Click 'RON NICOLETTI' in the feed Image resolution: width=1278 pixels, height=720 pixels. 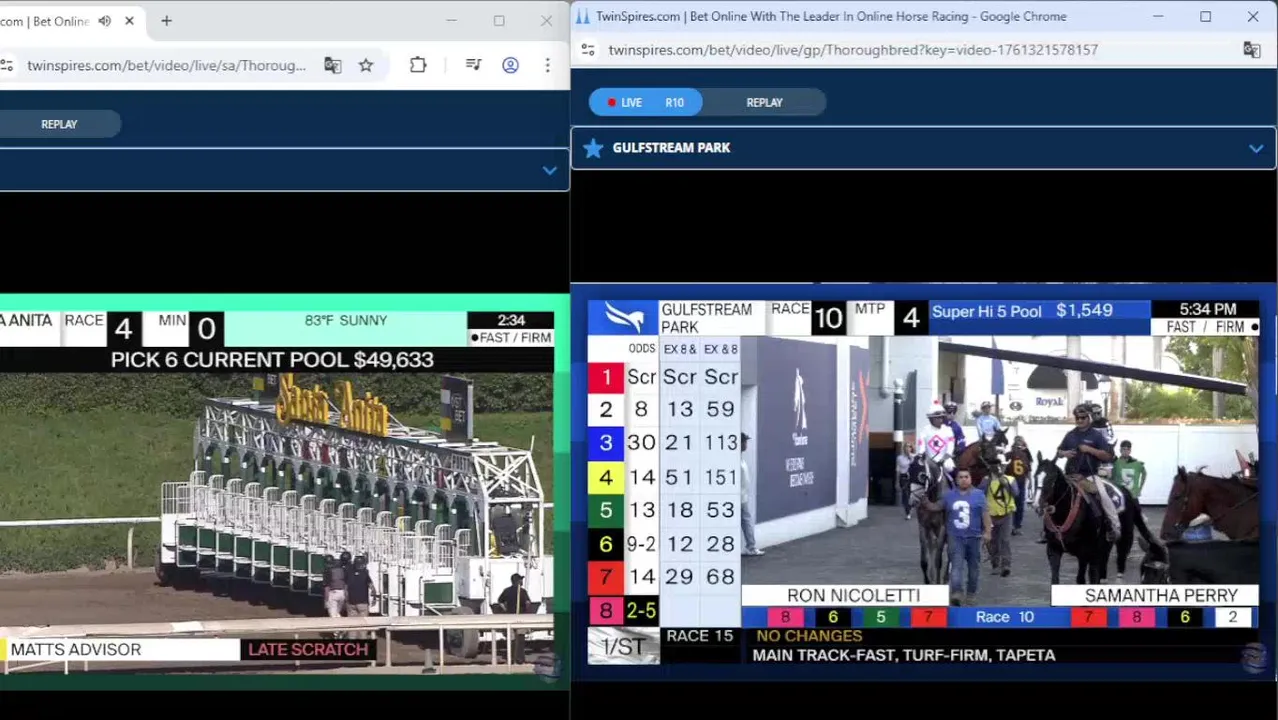(853, 596)
